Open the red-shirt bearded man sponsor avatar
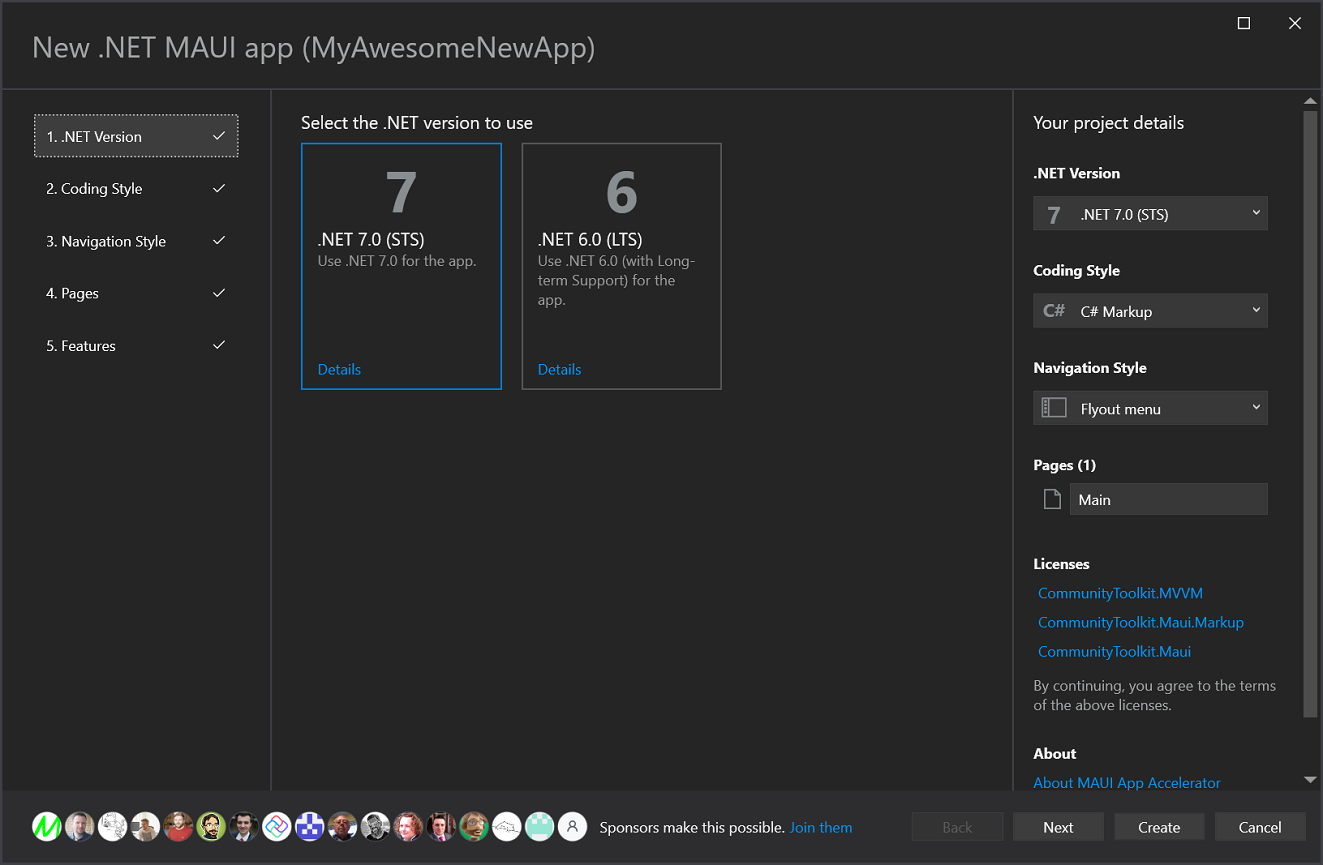 [178, 826]
